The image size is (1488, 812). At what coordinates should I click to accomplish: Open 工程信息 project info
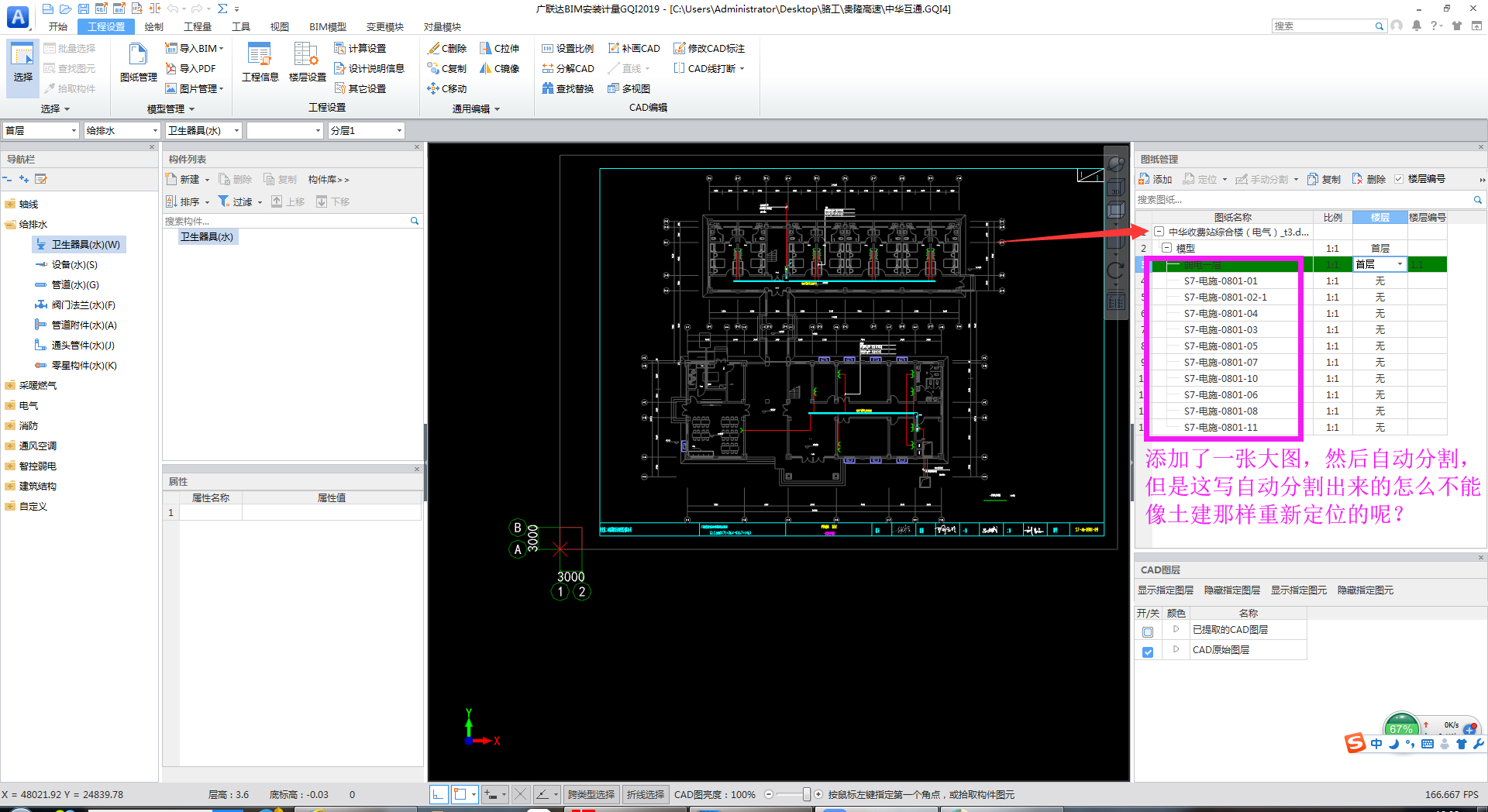point(260,62)
